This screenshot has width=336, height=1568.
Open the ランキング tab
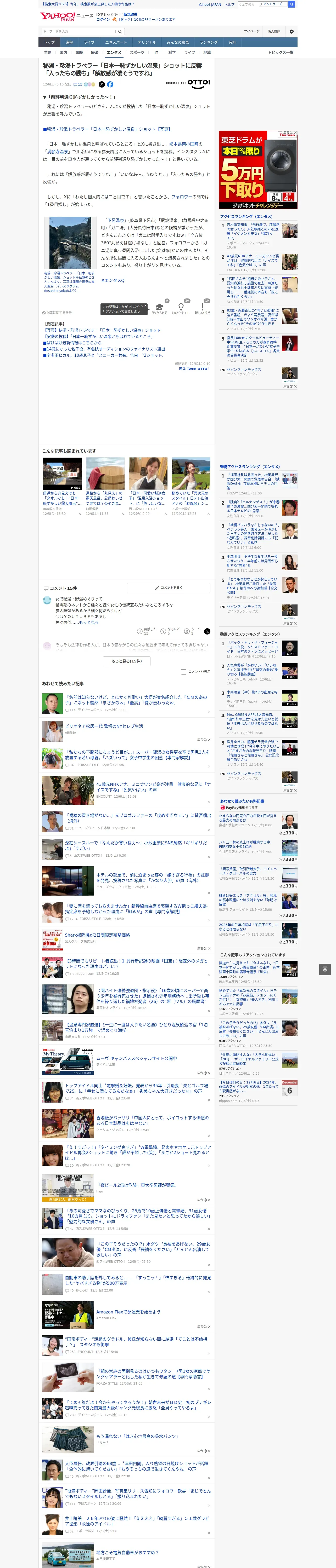coord(209,43)
